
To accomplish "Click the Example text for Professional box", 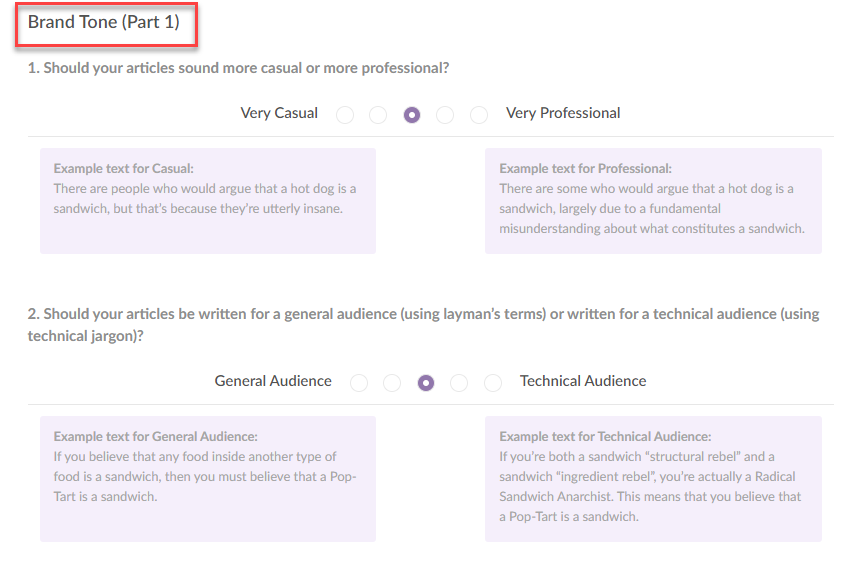I will (x=653, y=201).
